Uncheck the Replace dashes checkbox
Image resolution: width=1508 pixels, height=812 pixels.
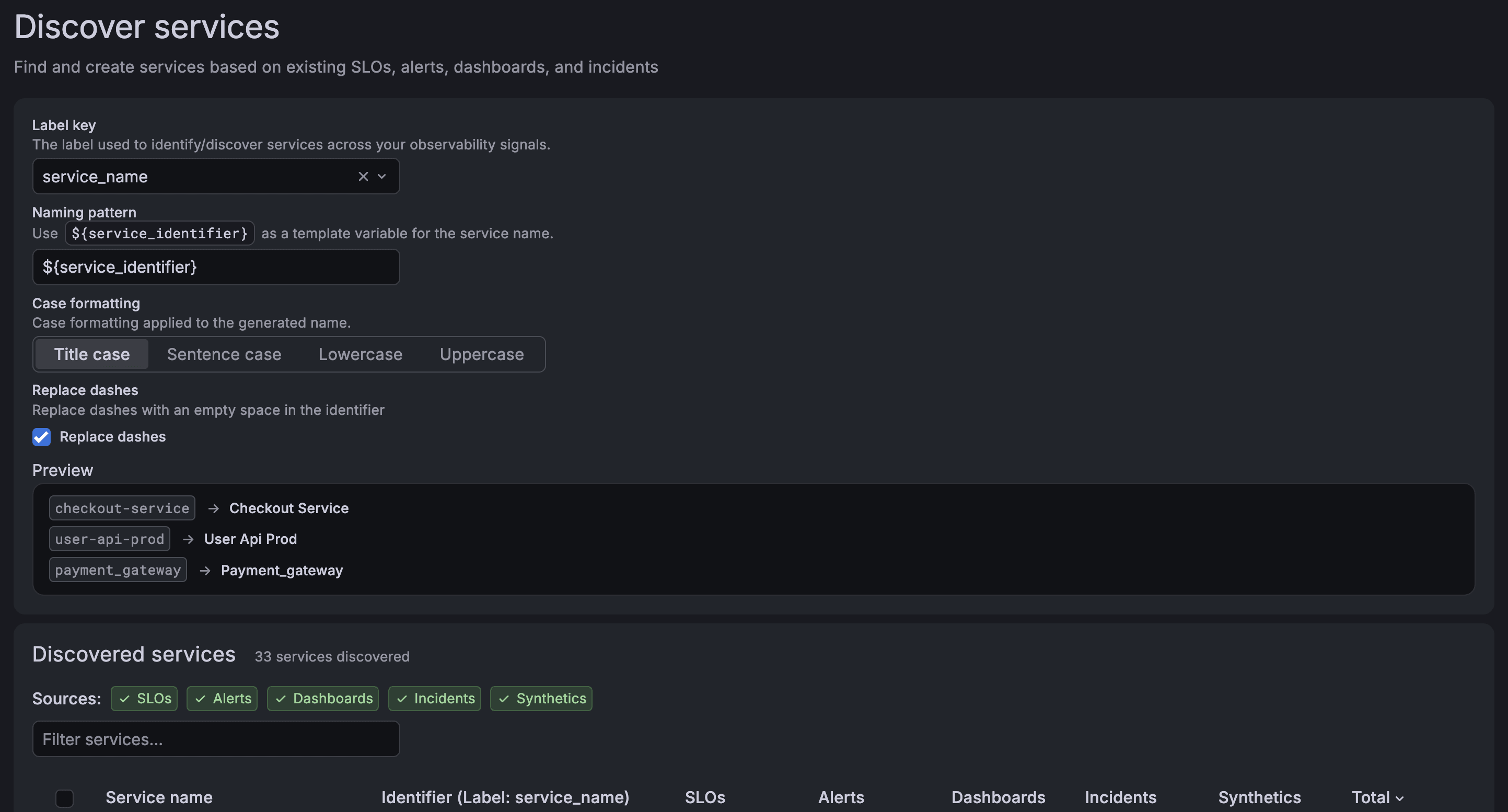click(42, 437)
